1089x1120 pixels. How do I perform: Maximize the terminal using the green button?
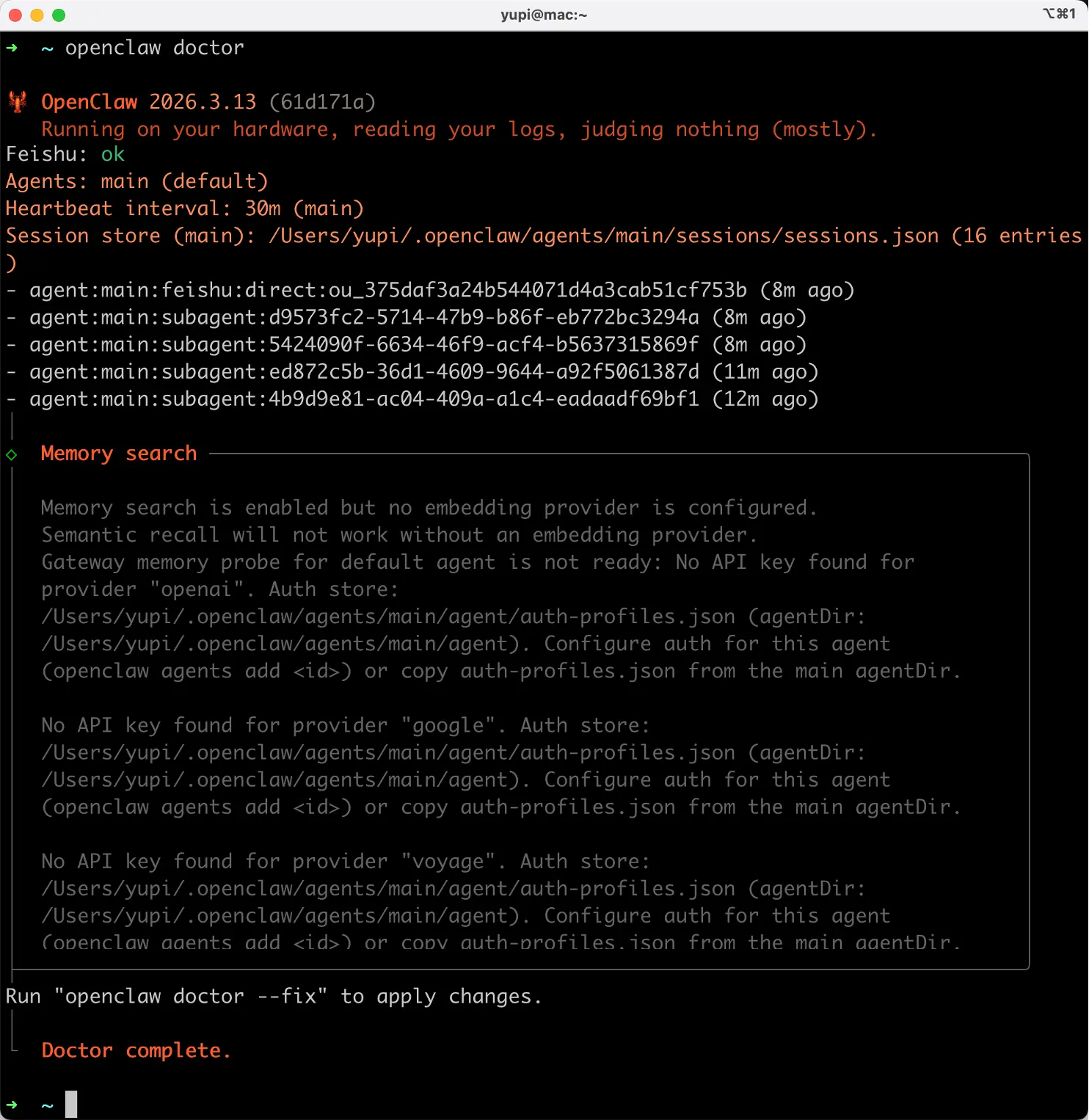pyautogui.click(x=59, y=15)
